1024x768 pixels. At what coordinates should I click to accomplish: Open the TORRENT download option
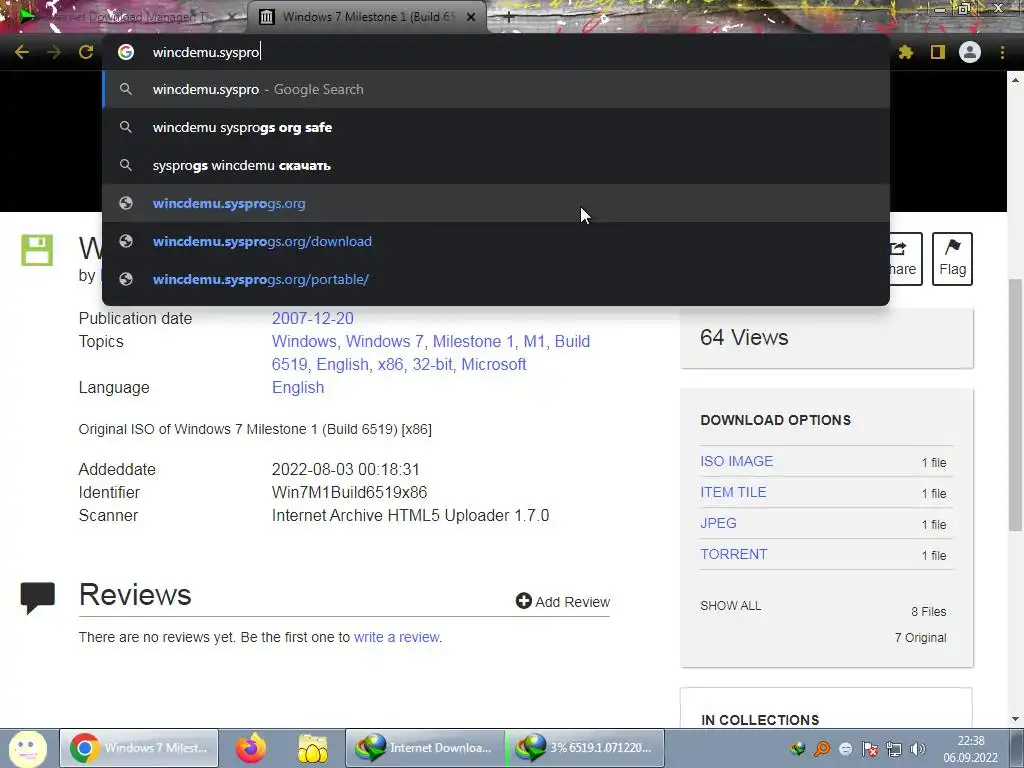point(734,554)
